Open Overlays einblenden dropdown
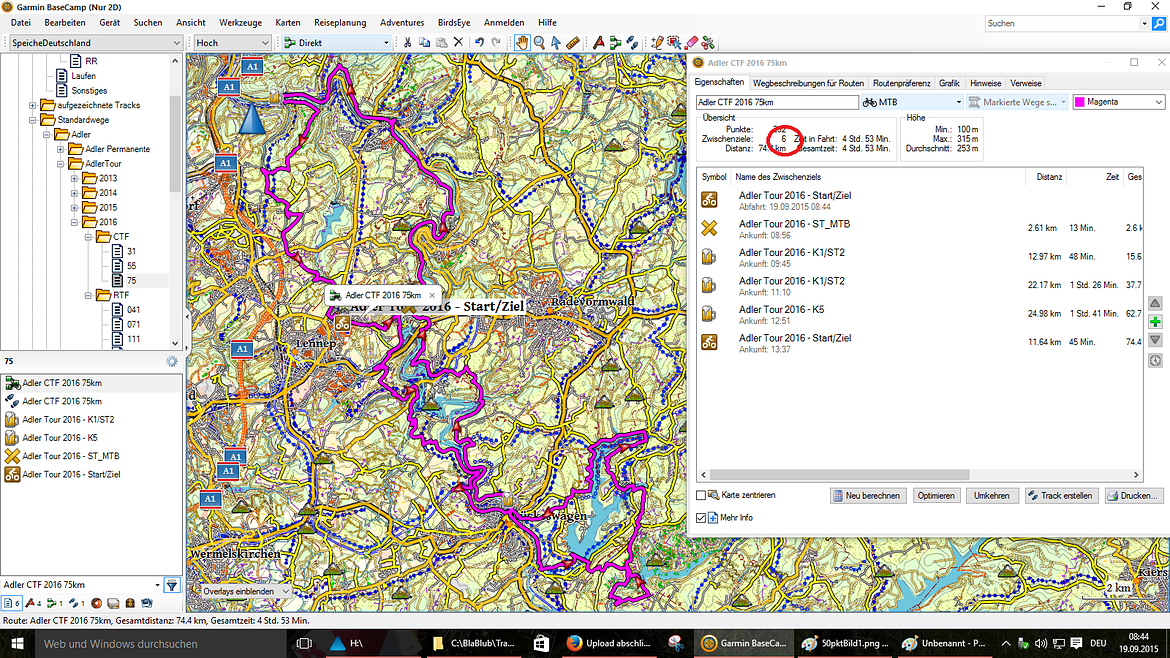 point(244,591)
